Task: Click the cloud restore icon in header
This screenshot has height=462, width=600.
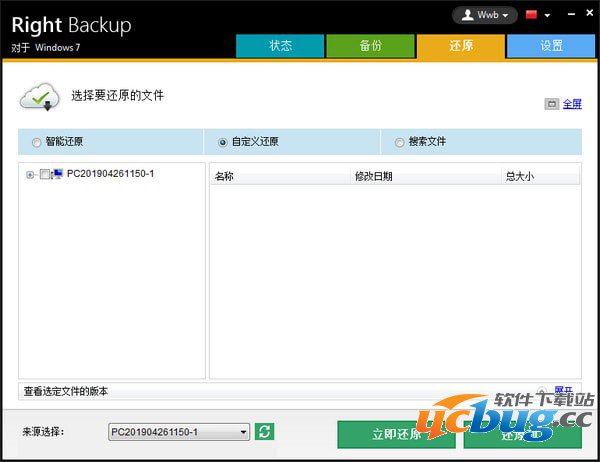Action: [x=36, y=98]
